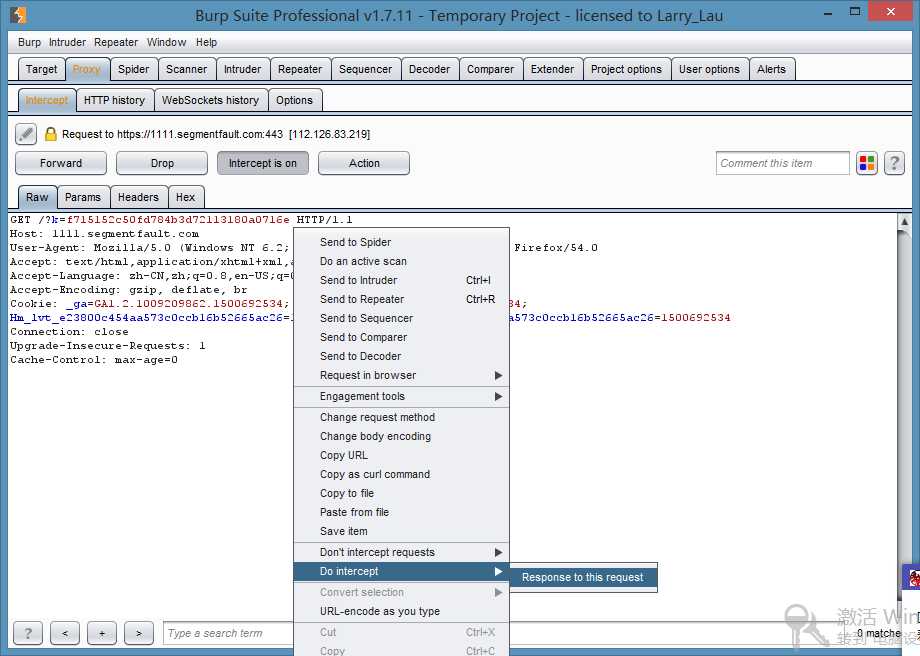Choose Do an active scan
The width and height of the screenshot is (920, 656).
[x=401, y=261]
